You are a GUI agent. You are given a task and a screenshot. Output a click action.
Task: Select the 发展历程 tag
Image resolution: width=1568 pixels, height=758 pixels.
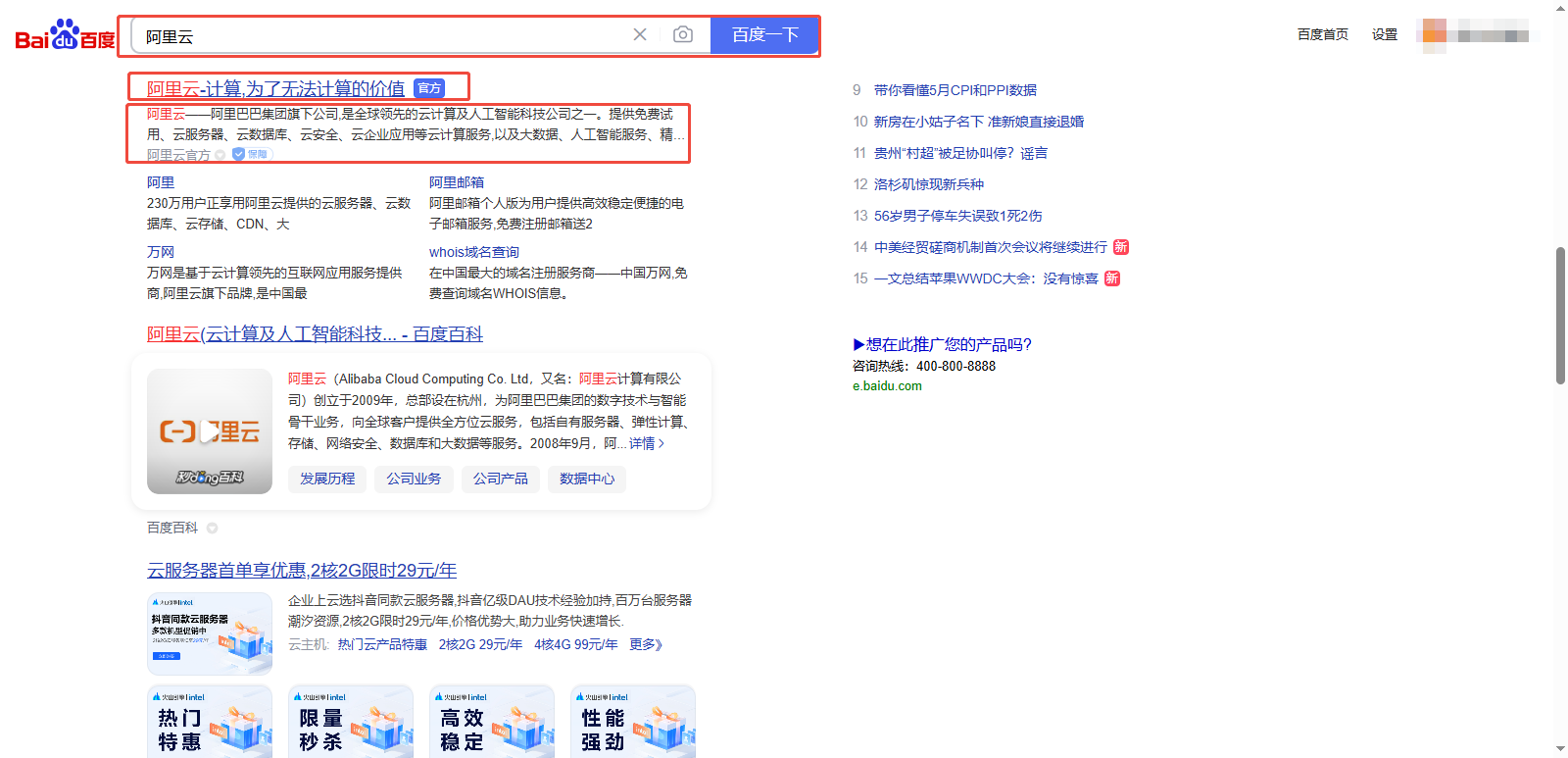click(x=327, y=479)
